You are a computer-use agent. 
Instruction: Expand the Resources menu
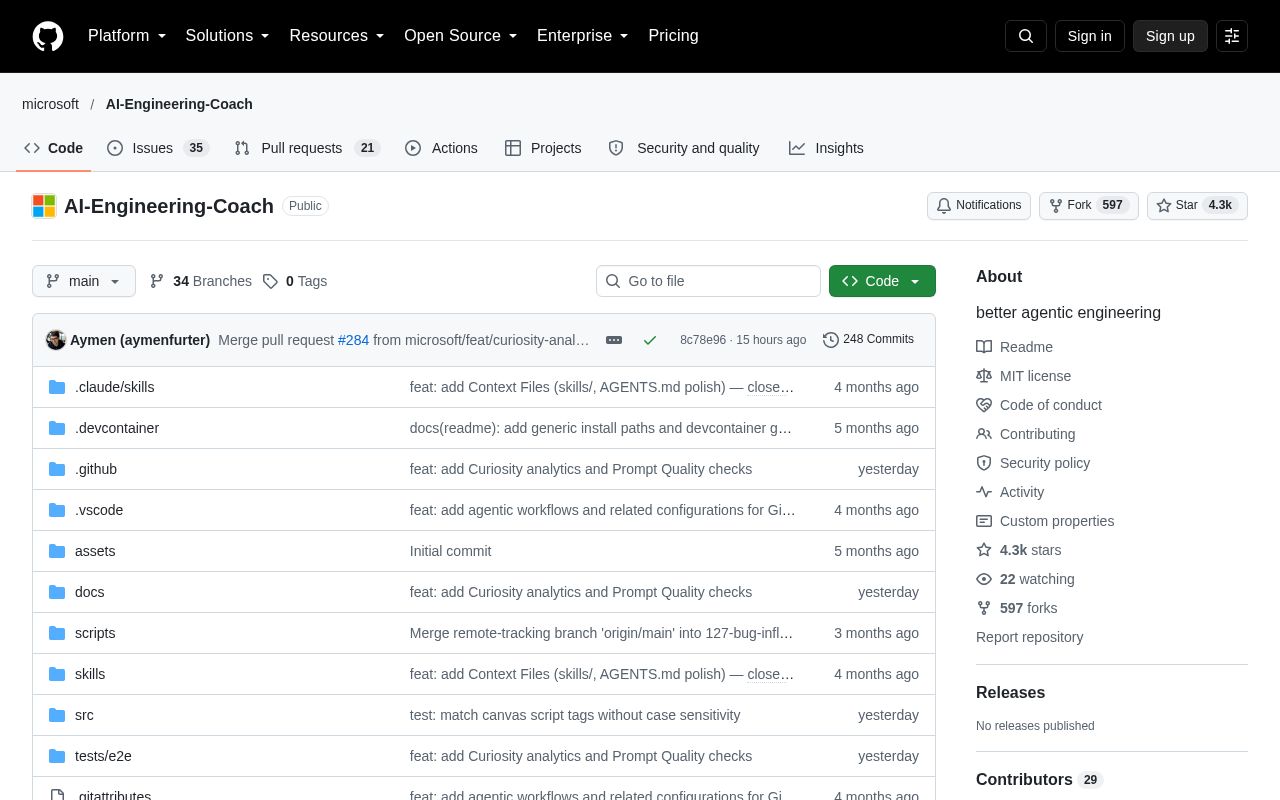click(x=337, y=36)
